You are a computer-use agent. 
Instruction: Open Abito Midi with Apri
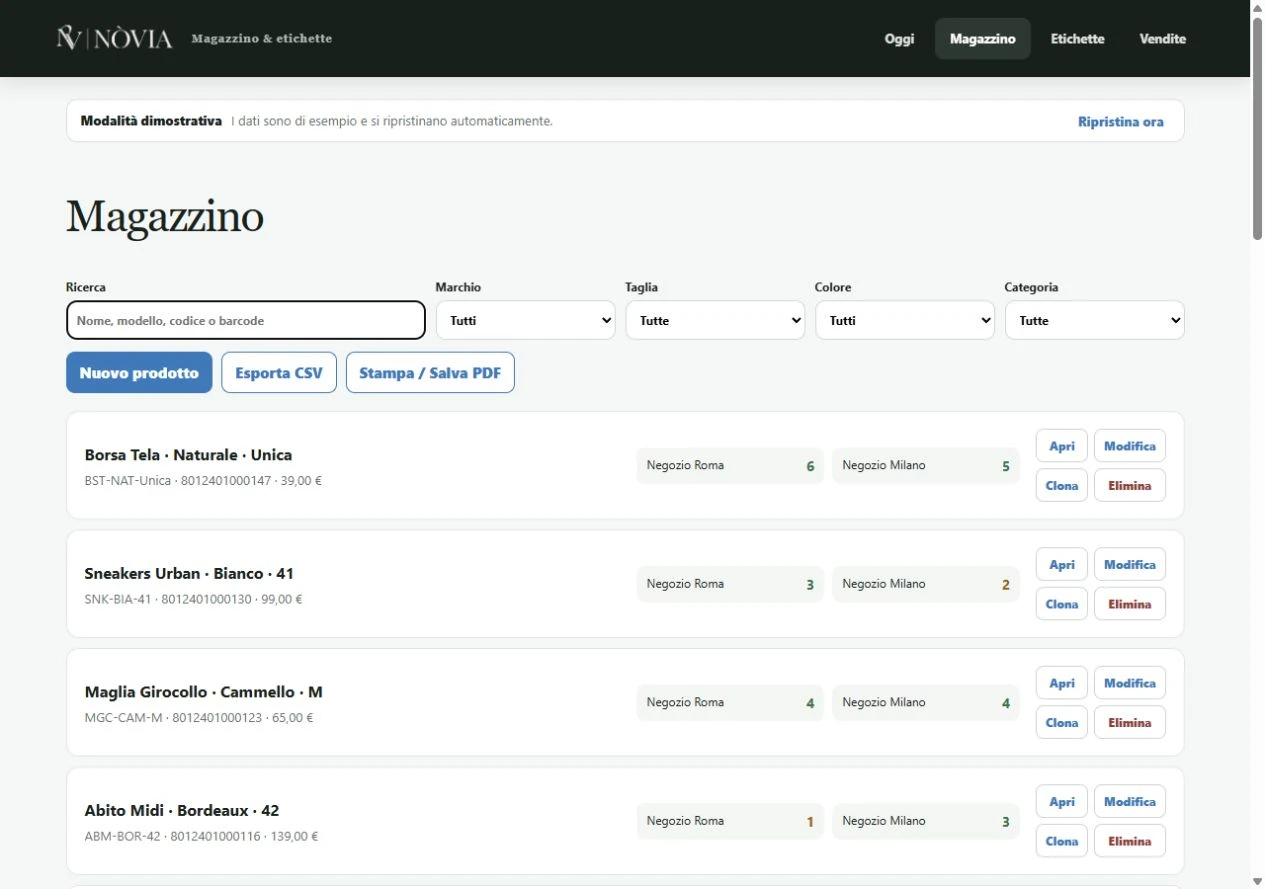(1061, 802)
